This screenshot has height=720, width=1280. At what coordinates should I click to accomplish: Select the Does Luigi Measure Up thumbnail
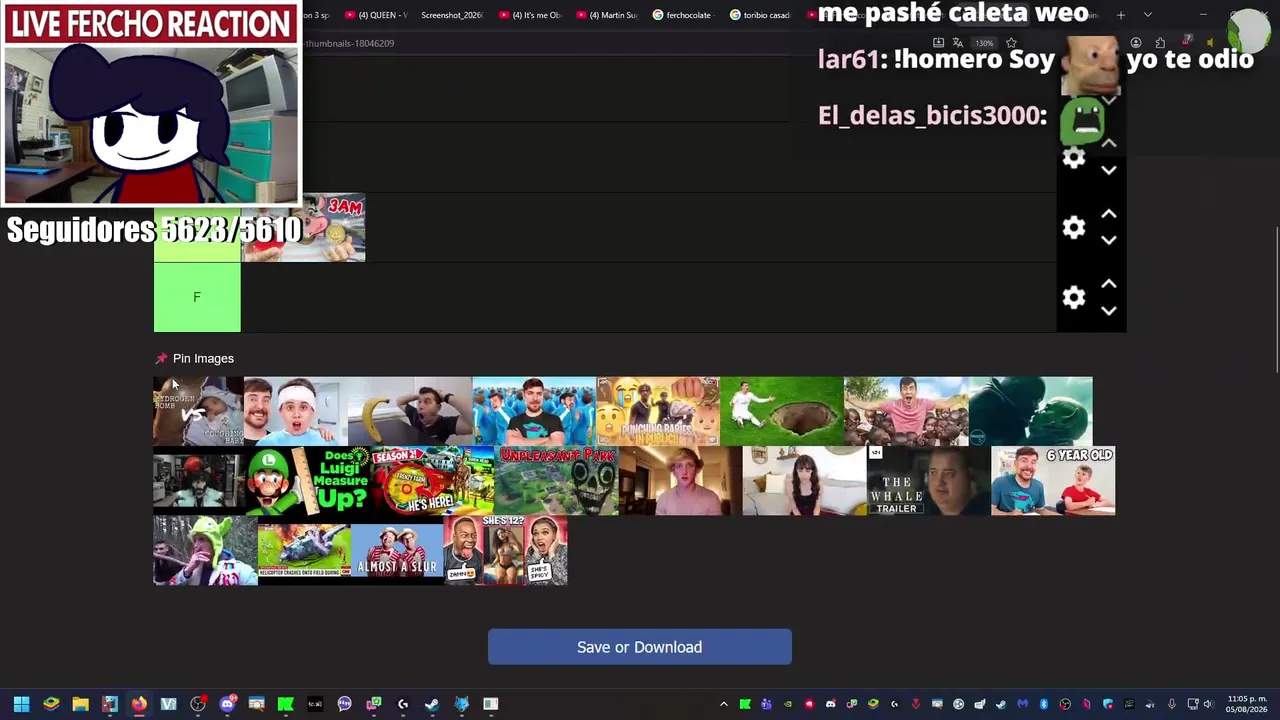point(307,481)
